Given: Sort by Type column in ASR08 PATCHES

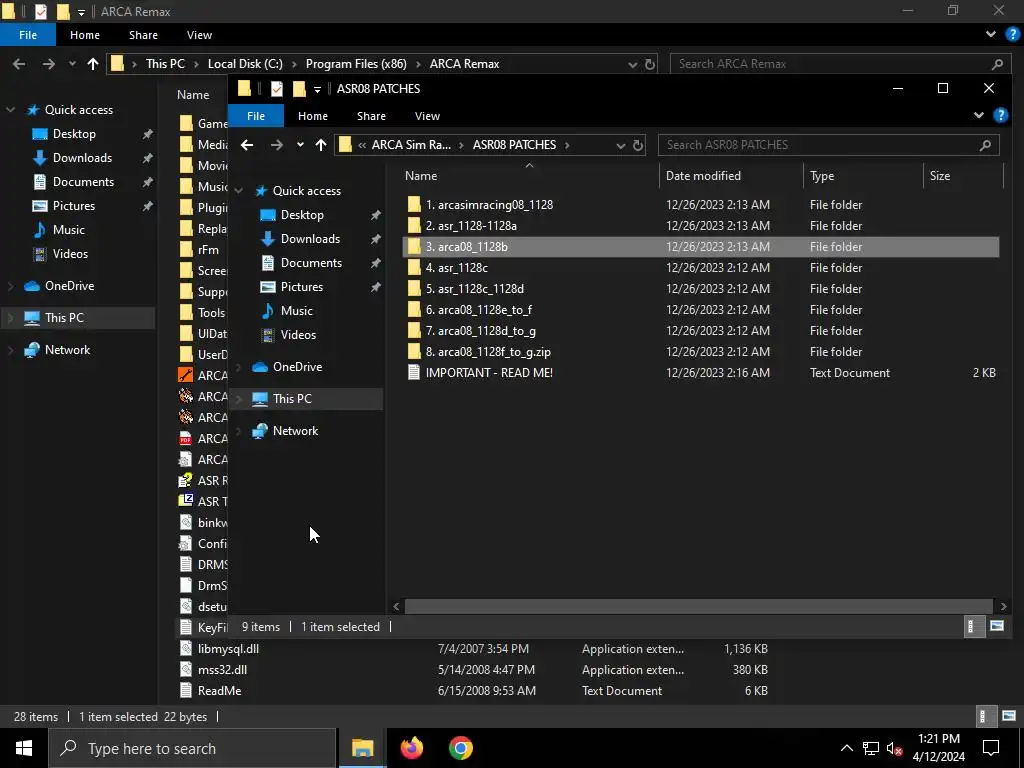Looking at the screenshot, I should click(x=863, y=176).
